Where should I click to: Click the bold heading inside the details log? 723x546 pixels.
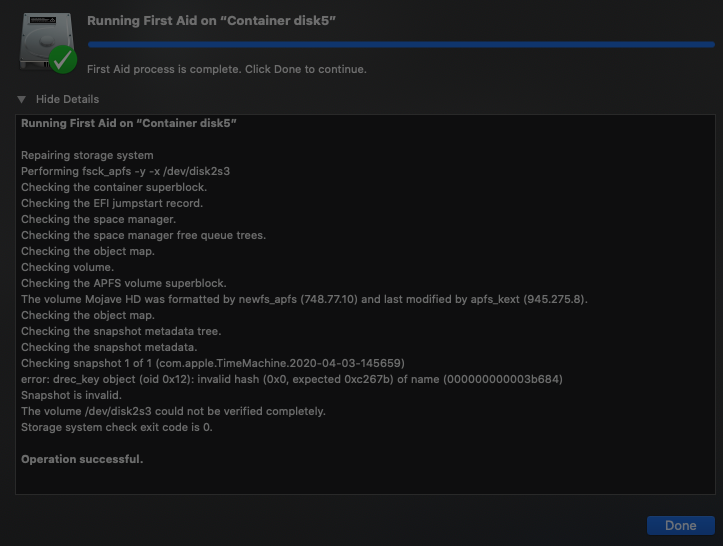[128, 123]
